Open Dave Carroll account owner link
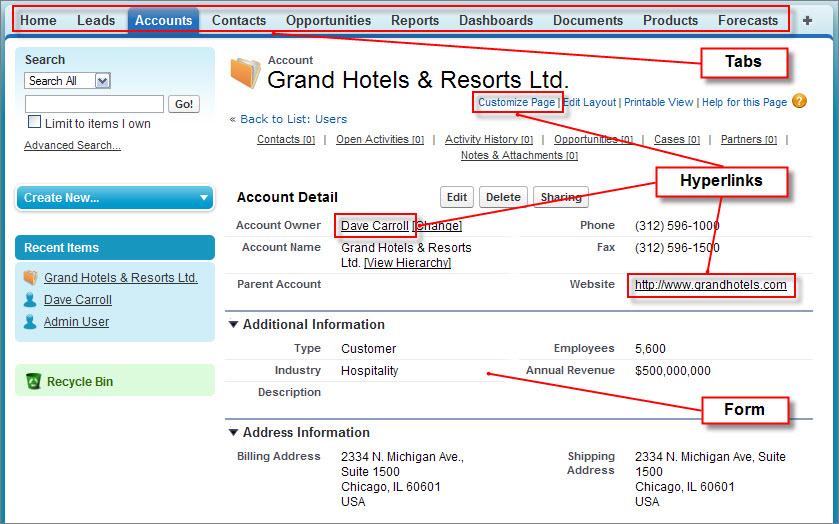 [x=375, y=225]
